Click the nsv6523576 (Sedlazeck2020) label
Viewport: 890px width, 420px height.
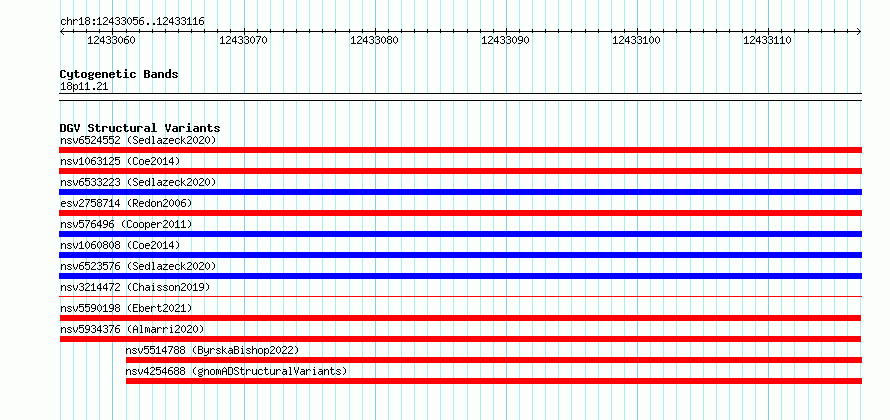click(138, 266)
